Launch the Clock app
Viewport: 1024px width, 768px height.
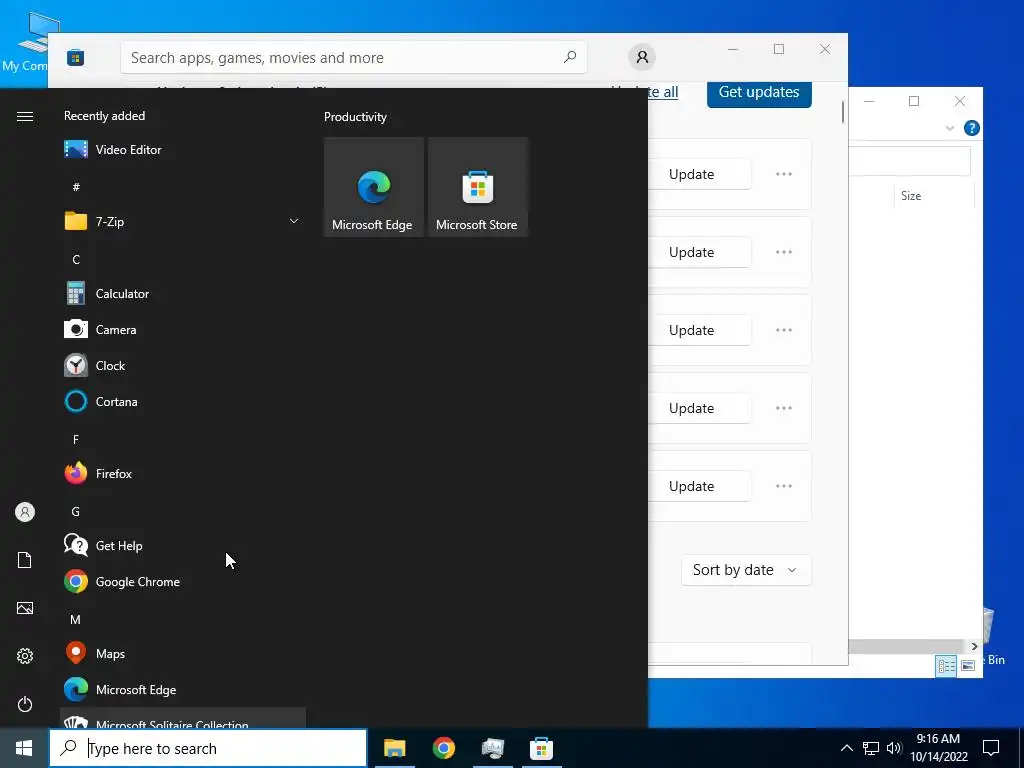(x=183, y=366)
